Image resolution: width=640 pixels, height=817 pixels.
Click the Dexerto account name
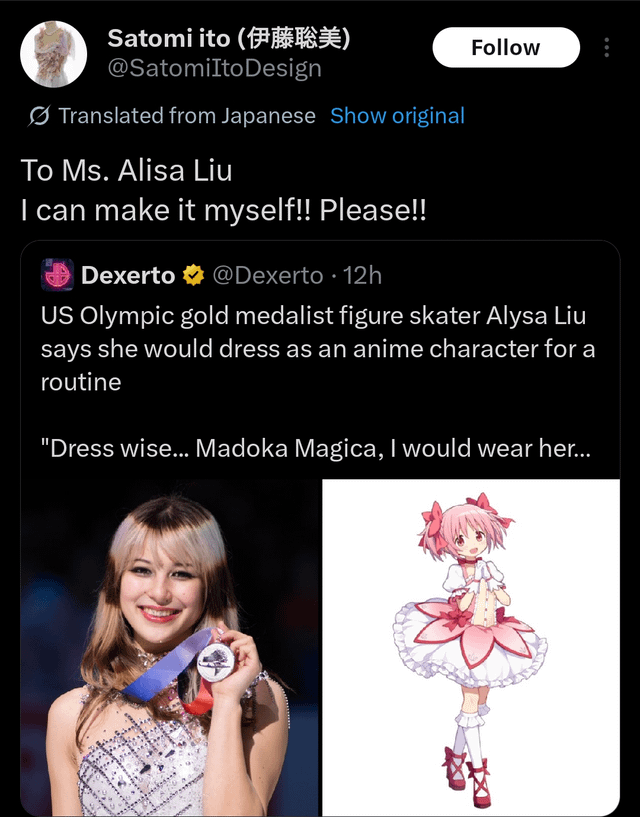(128, 275)
